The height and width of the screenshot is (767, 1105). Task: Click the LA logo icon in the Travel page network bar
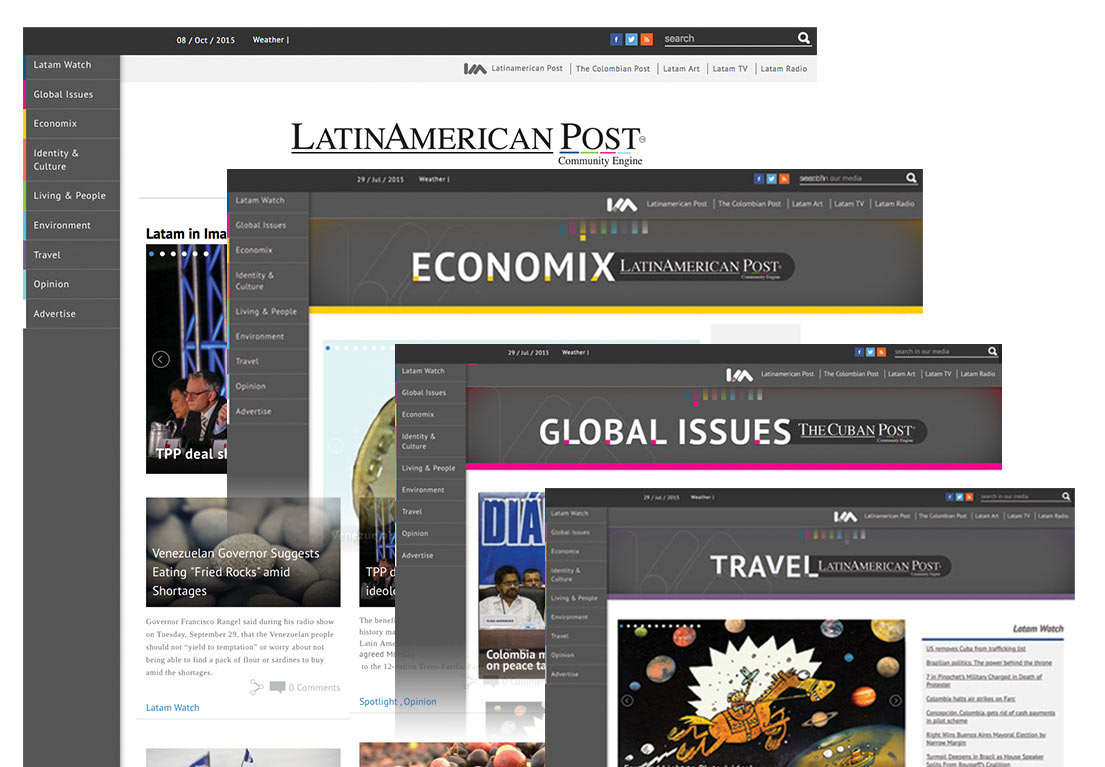(x=845, y=517)
